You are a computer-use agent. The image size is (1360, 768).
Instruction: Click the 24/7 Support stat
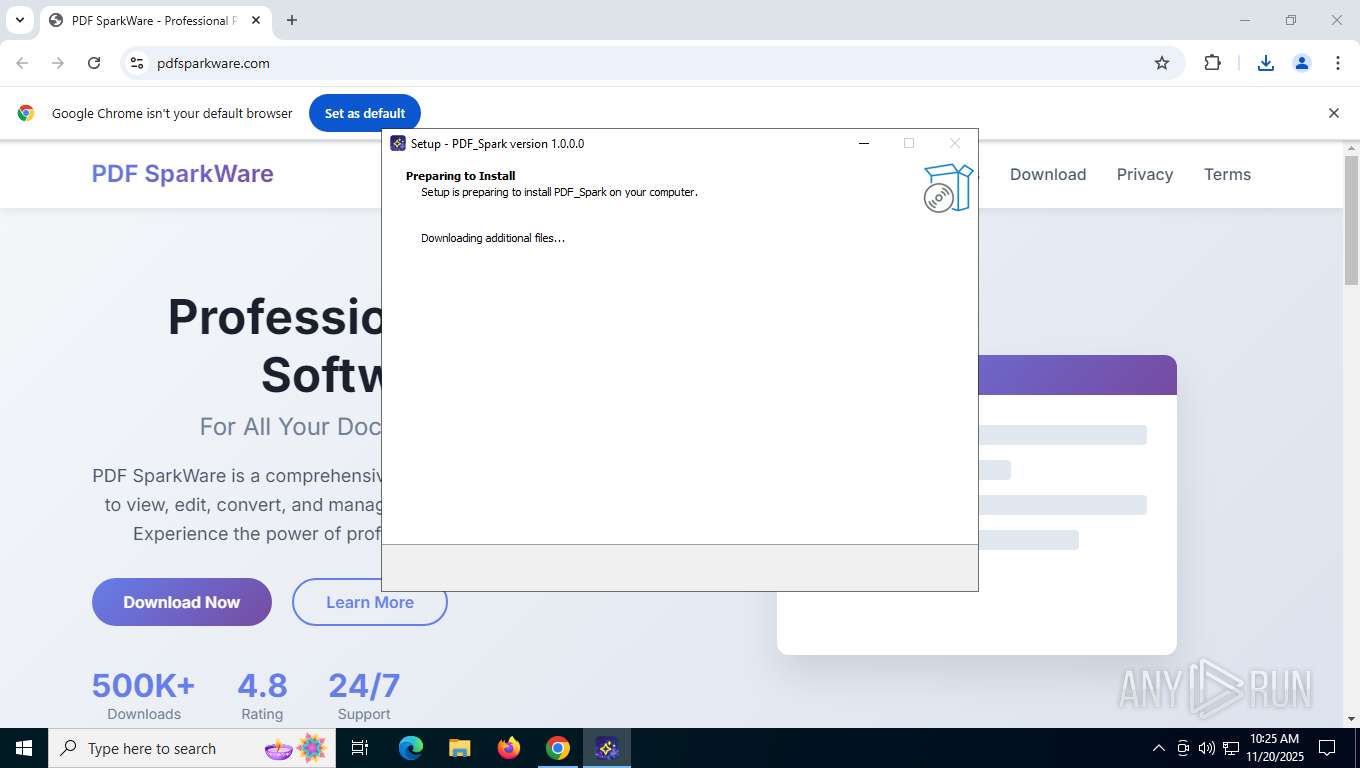click(364, 696)
